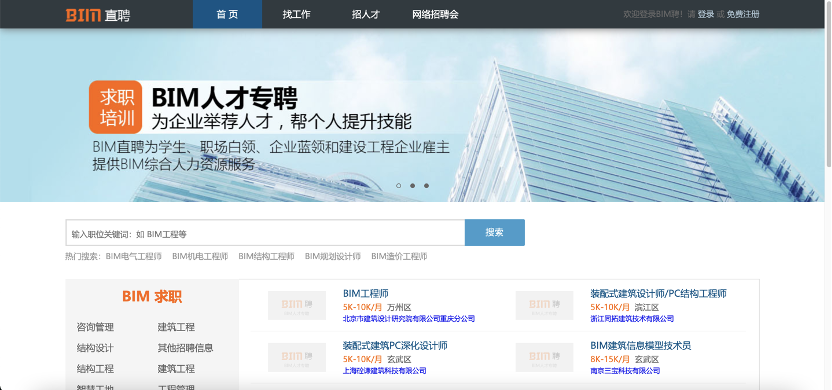The width and height of the screenshot is (832, 390).
Task: Open company 北京市建筑设计研究院有限公司重庆分公司
Action: pyautogui.click(x=409, y=319)
